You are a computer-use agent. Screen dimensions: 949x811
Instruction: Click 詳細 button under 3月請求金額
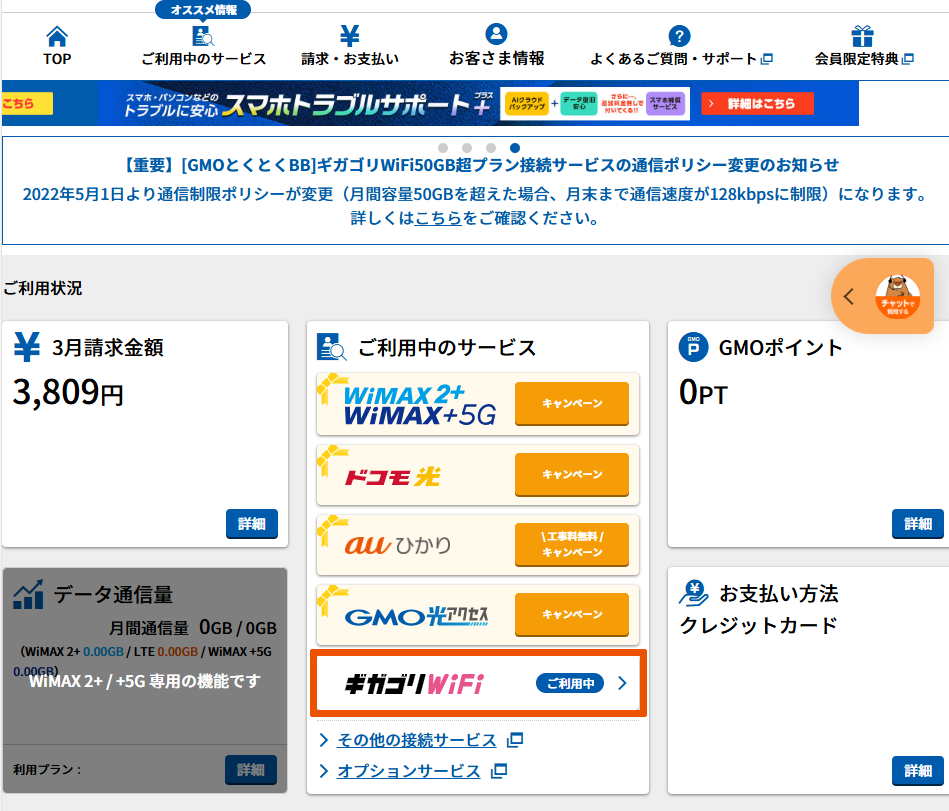[x=251, y=524]
